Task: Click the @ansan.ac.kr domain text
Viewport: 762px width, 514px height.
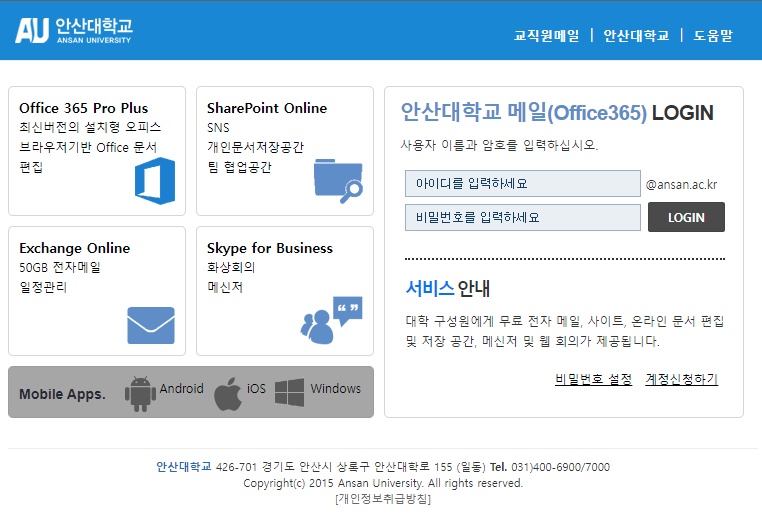Action: 681,185
